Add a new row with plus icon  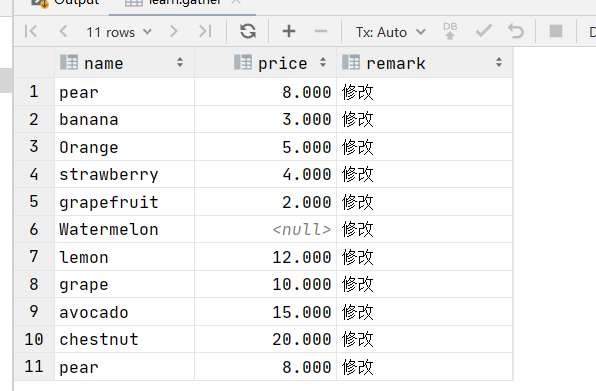289,31
